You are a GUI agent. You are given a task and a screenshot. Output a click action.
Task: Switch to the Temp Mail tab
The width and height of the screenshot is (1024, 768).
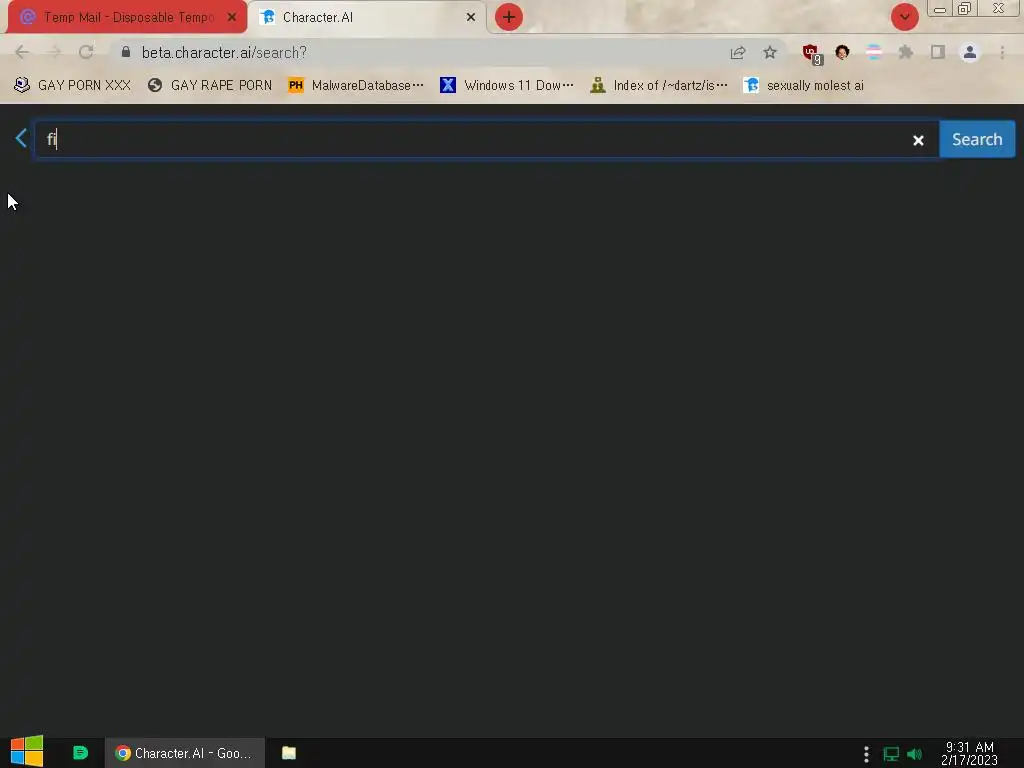(127, 17)
